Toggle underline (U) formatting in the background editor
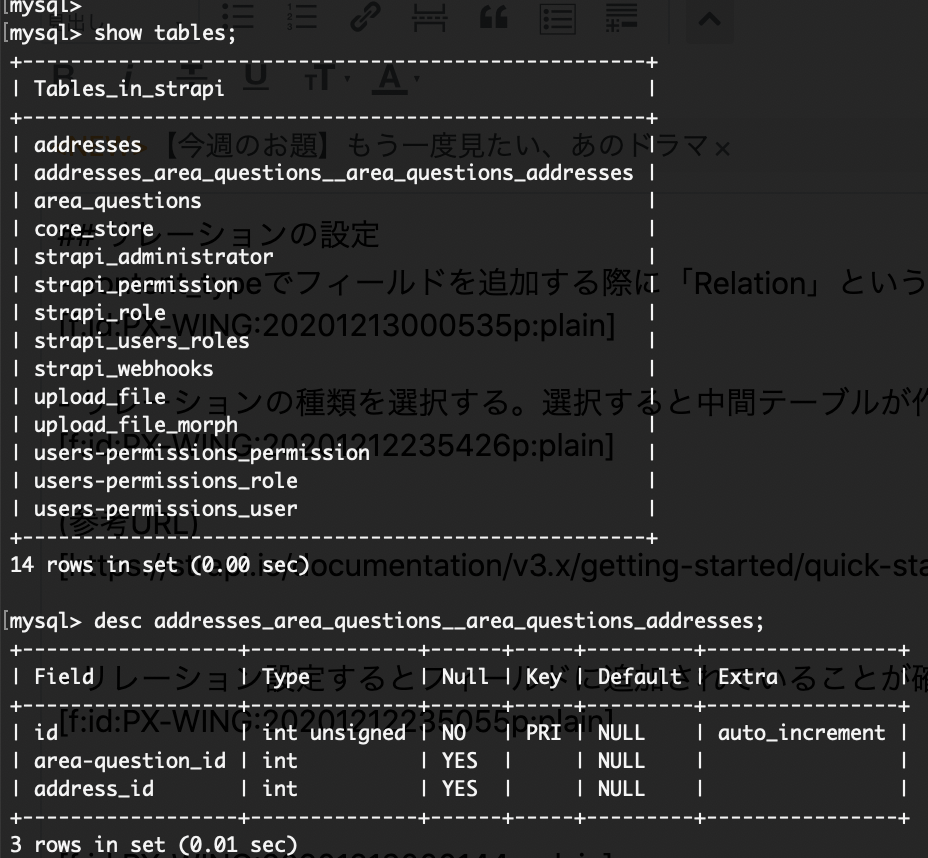Screen dimensions: 928x858 click(x=256, y=78)
